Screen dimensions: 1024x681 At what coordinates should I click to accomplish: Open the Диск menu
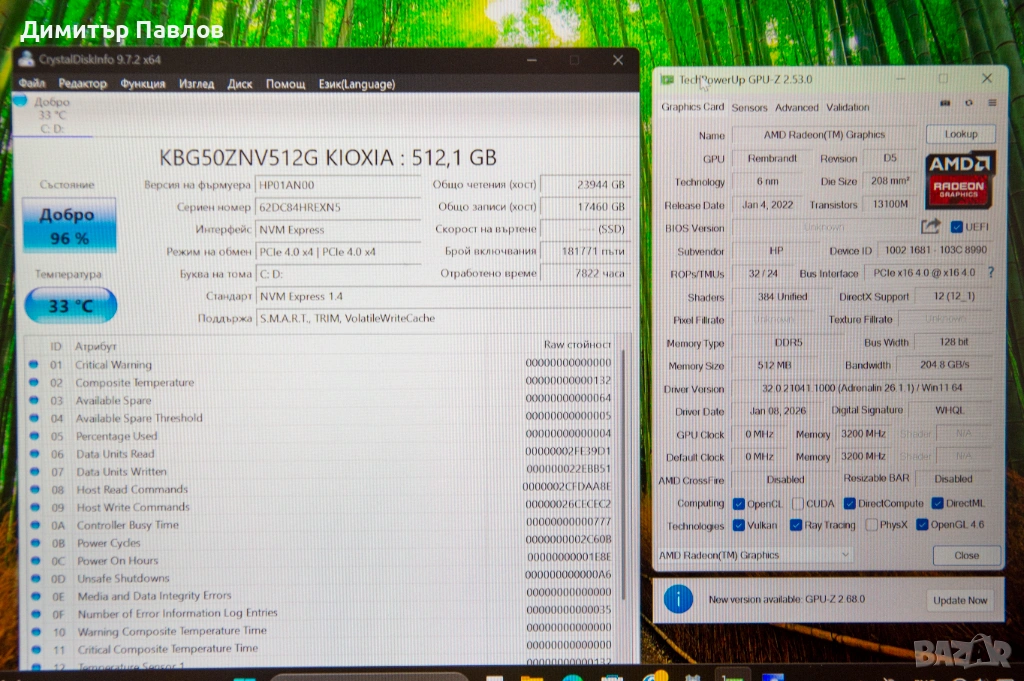pyautogui.click(x=240, y=84)
